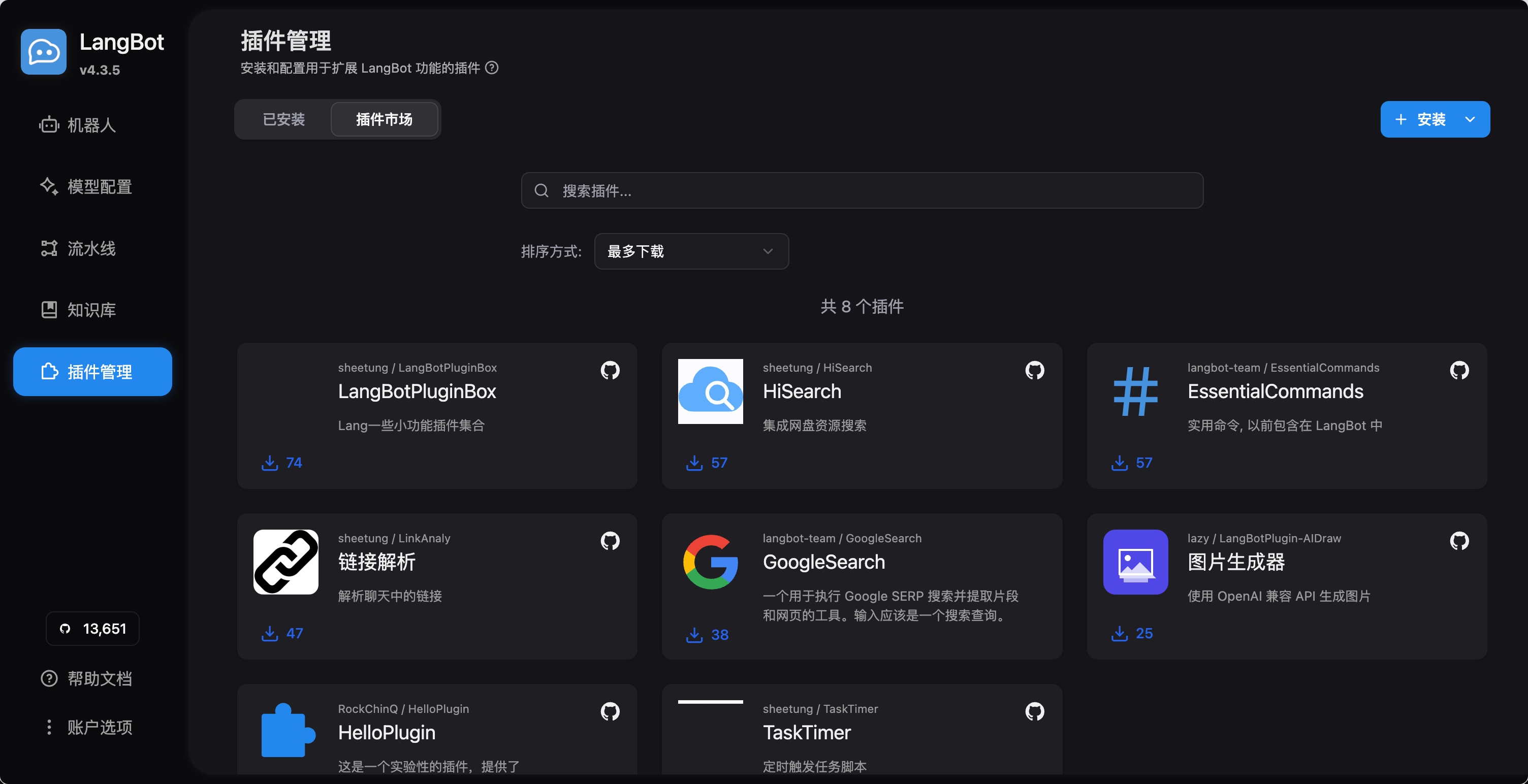
Task: Select 插件管理 in the sidebar
Action: coord(92,372)
